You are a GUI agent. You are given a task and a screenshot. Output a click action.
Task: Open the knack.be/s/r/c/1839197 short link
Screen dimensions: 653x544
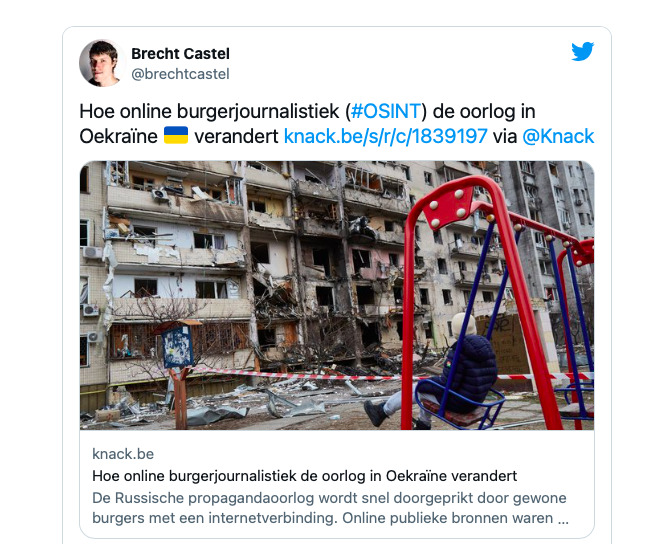[385, 136]
